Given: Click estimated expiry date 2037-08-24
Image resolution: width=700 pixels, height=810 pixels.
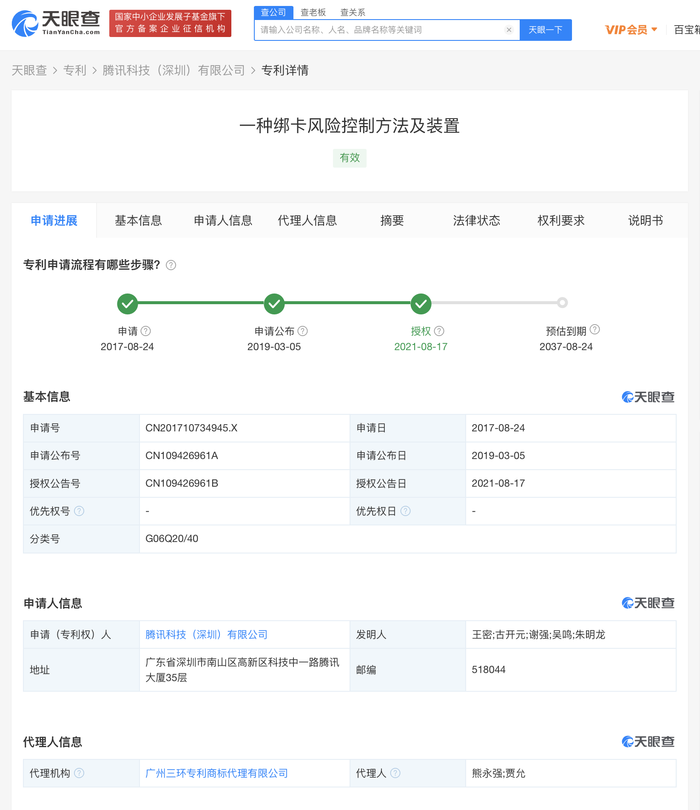Looking at the screenshot, I should pos(566,347).
